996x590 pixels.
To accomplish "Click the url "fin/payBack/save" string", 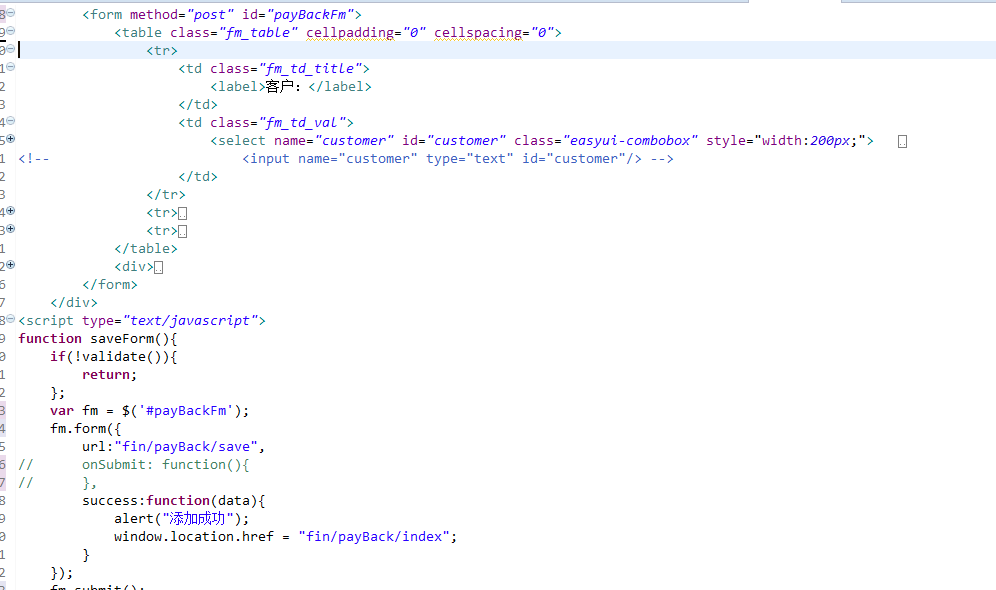I will (x=185, y=447).
